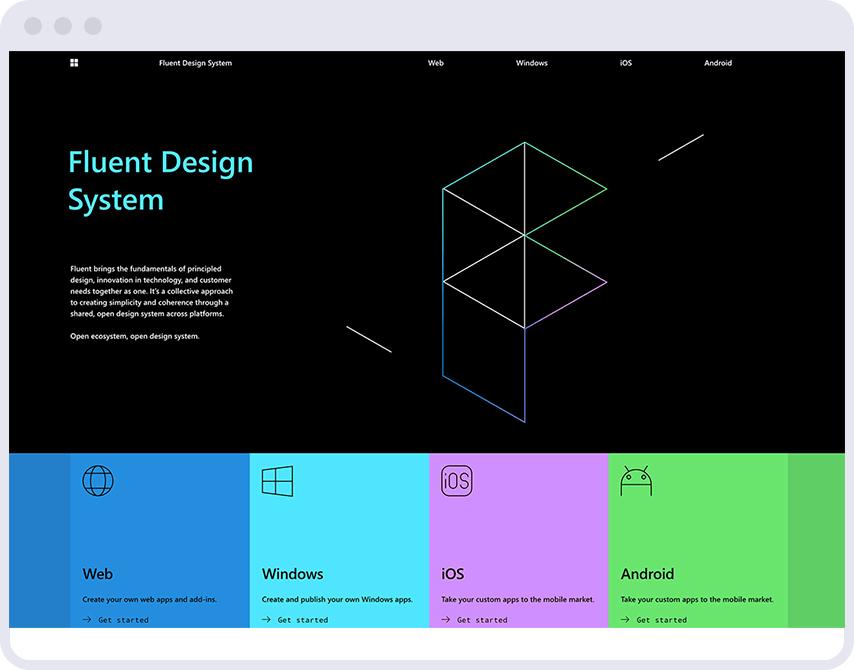This screenshot has width=854, height=670.
Task: Select the iOS nav item
Action: [x=626, y=63]
